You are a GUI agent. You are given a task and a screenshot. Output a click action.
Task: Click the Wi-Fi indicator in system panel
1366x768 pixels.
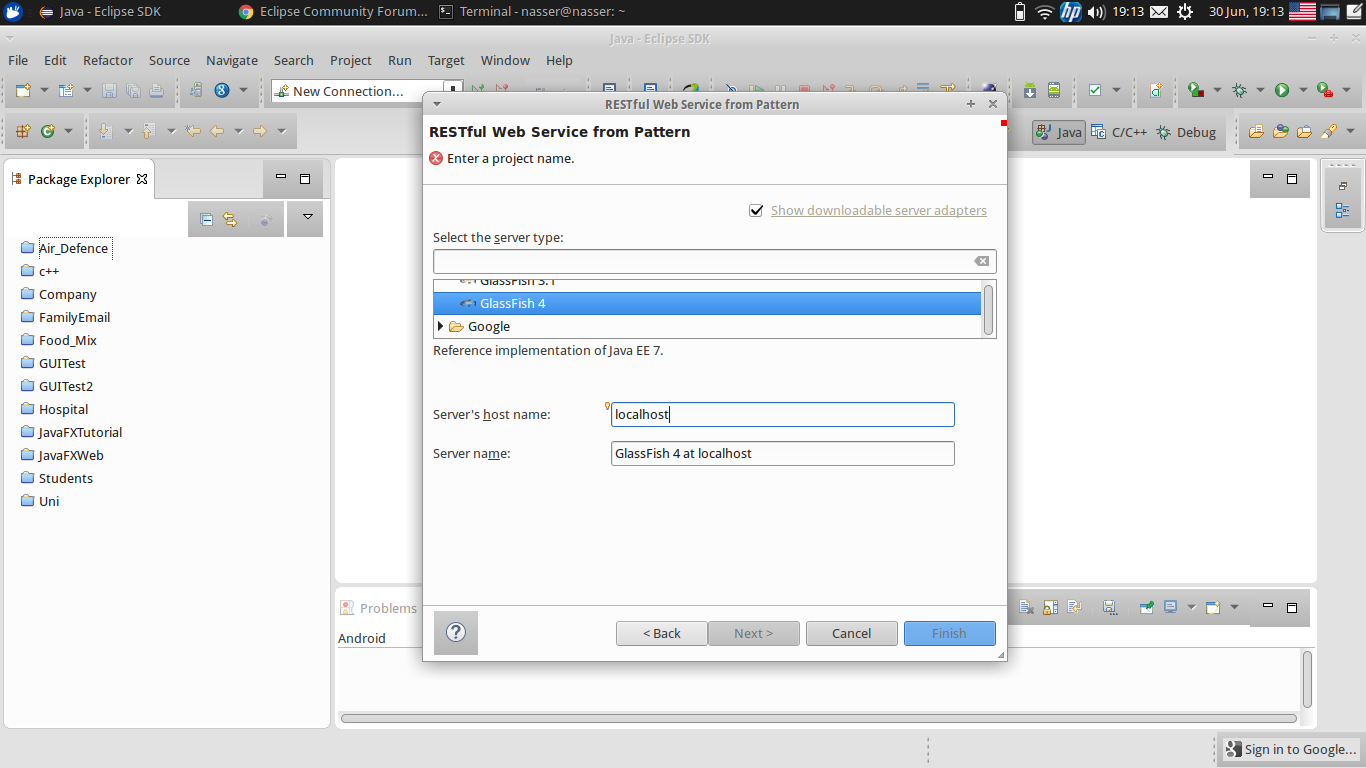[1045, 12]
